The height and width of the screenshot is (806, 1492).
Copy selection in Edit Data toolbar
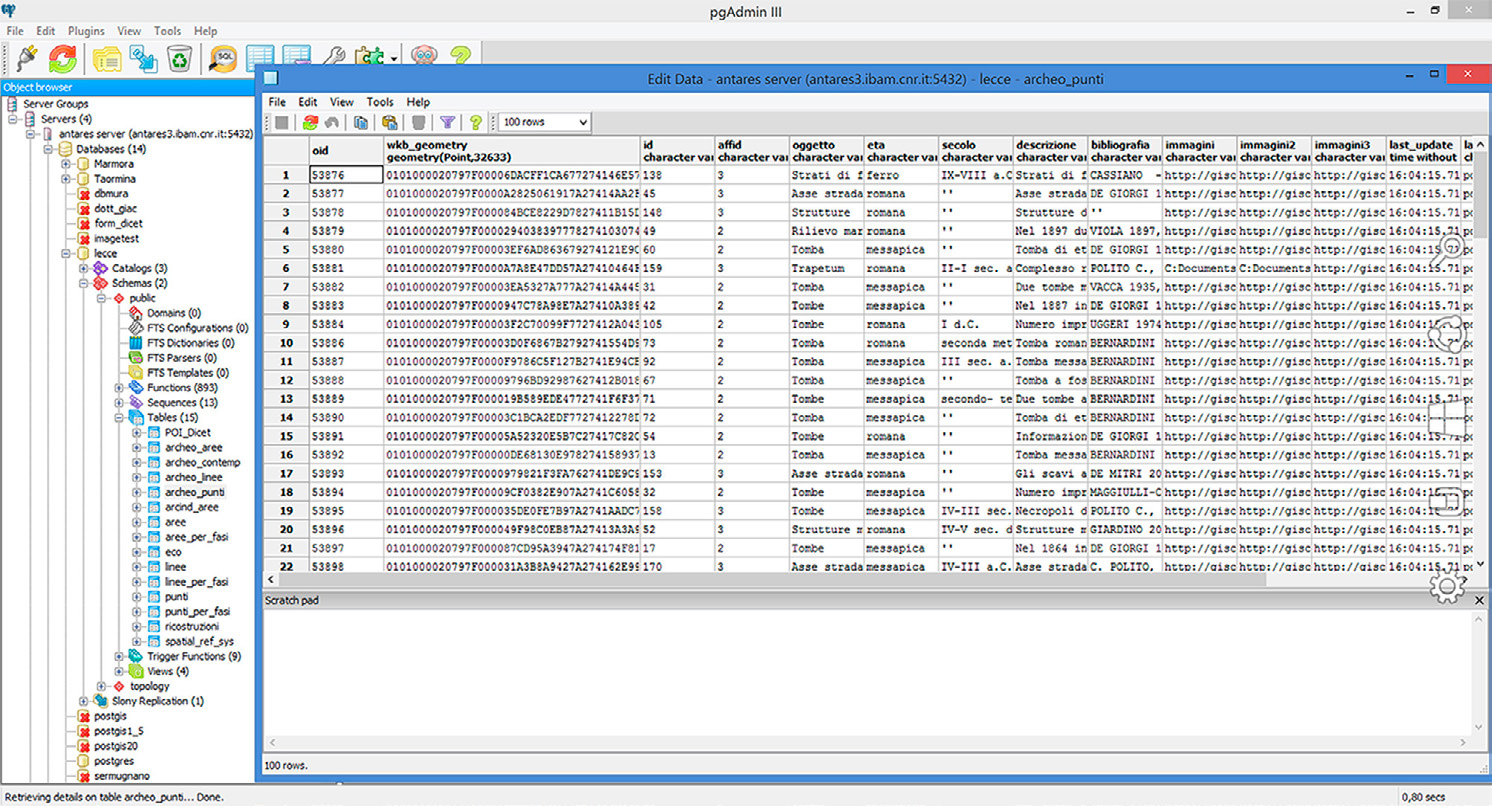click(360, 122)
